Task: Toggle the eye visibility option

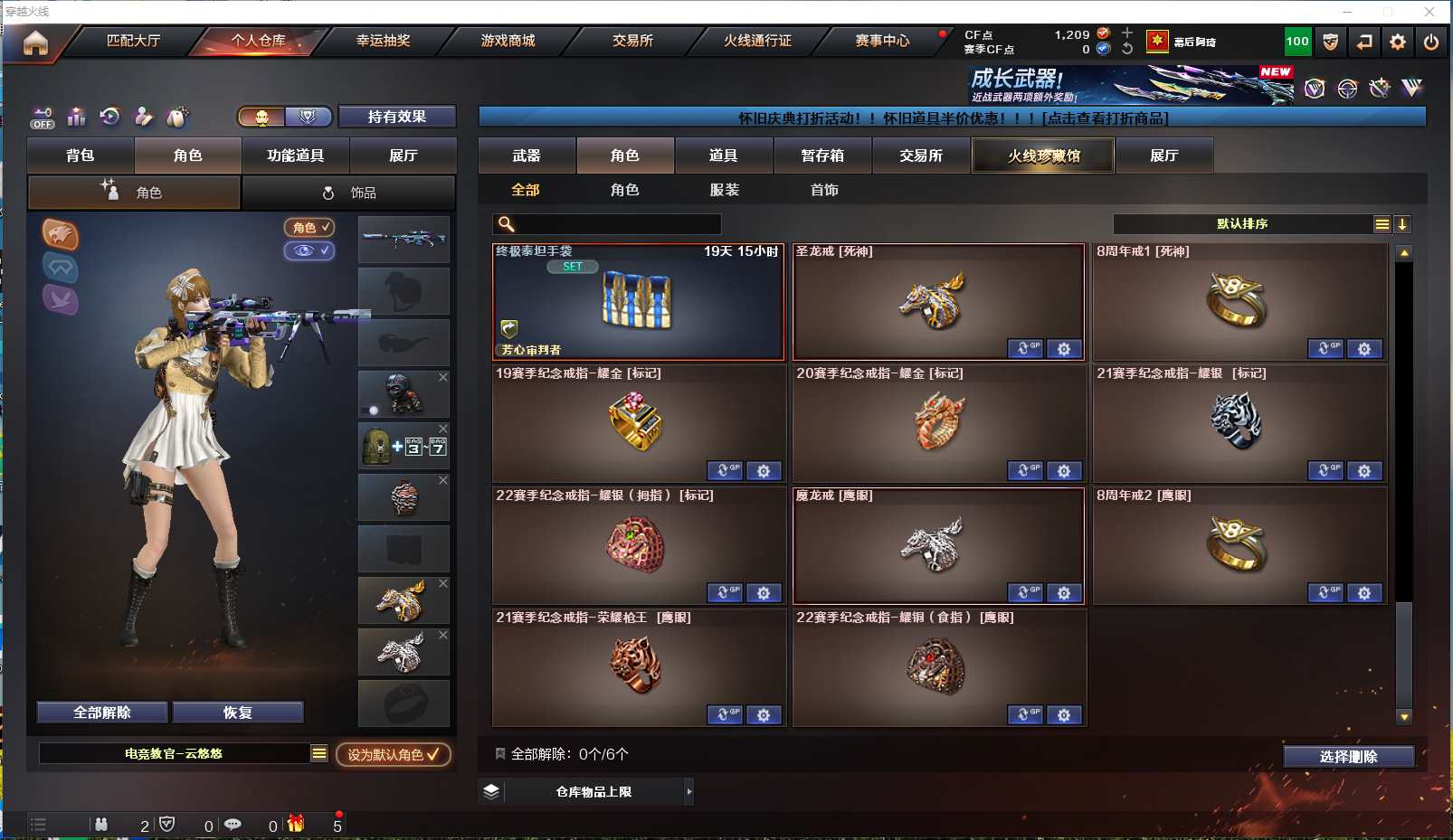Action: [x=309, y=250]
